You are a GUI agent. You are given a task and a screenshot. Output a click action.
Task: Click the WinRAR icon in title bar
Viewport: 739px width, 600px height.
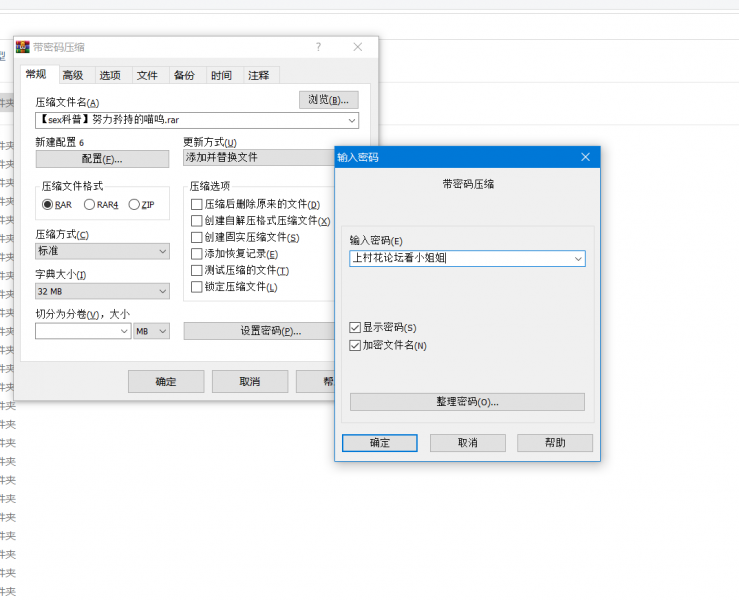click(x=23, y=47)
